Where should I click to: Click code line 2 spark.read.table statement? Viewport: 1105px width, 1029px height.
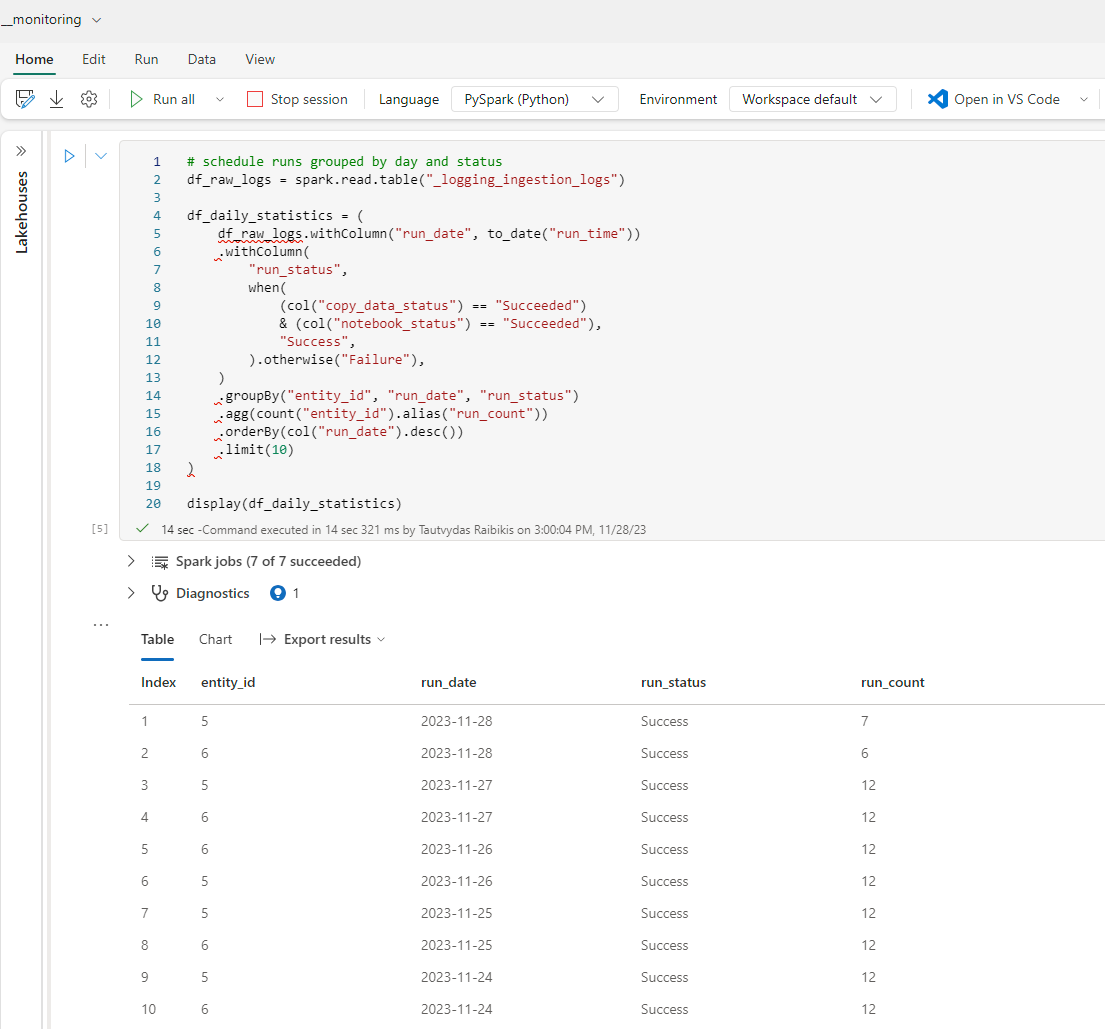point(406,180)
